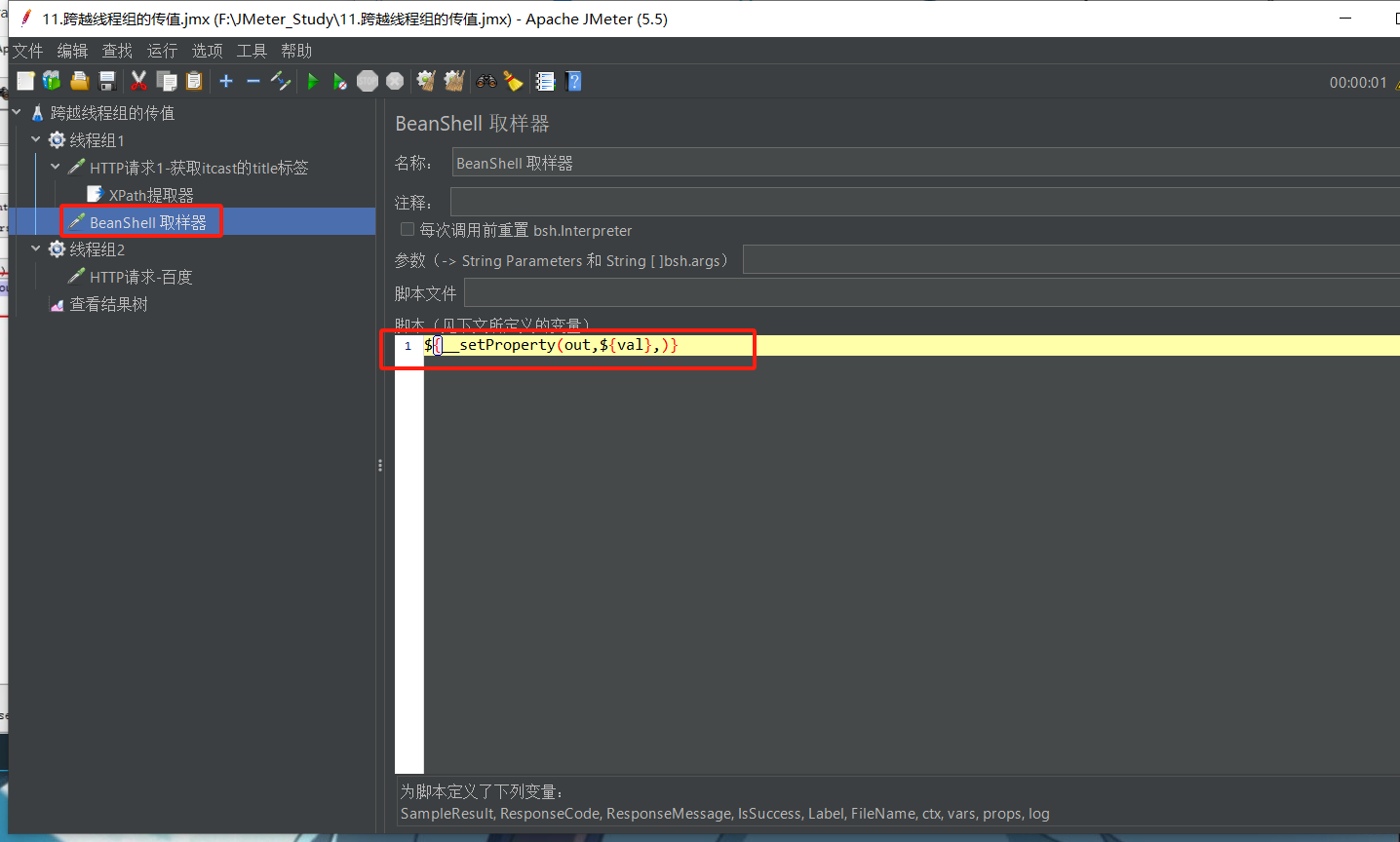Collapse the 跨越线程组的传值 test plan node
1400x842 pixels.
(x=17, y=112)
